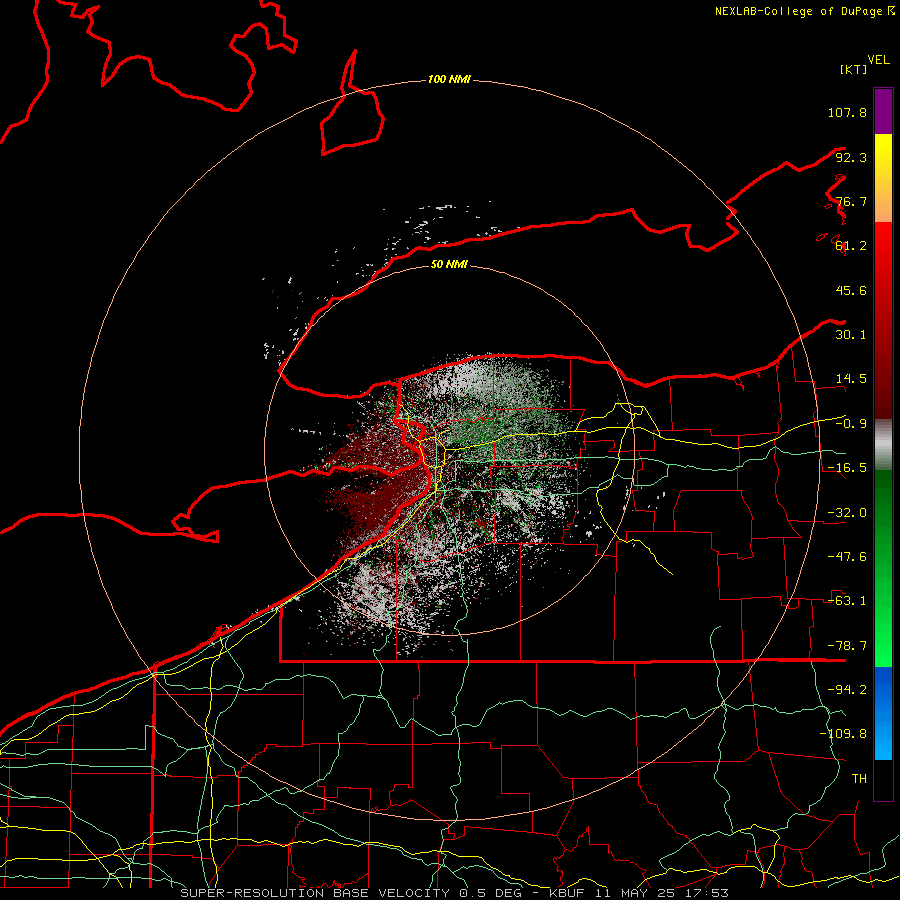Click the -78.7 velocity scale value

(847, 646)
